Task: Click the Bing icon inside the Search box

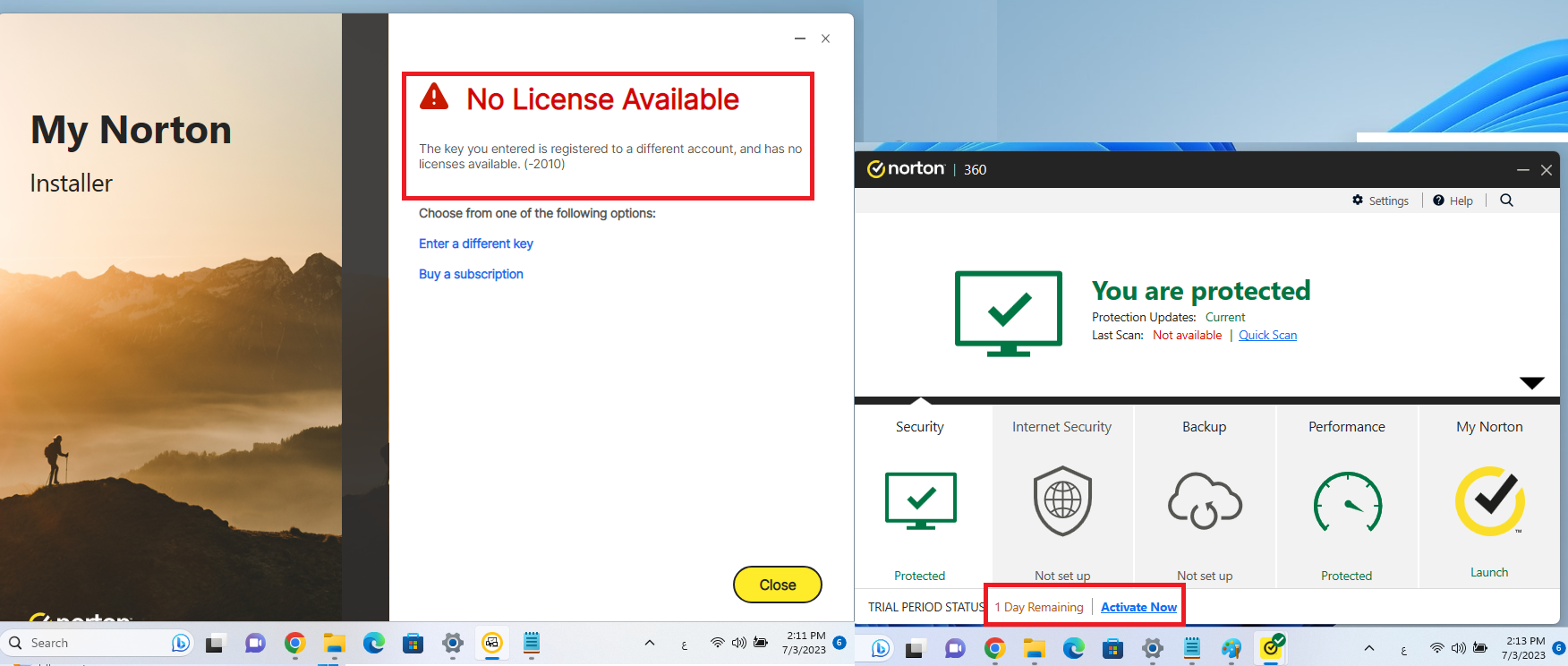Action: point(180,643)
